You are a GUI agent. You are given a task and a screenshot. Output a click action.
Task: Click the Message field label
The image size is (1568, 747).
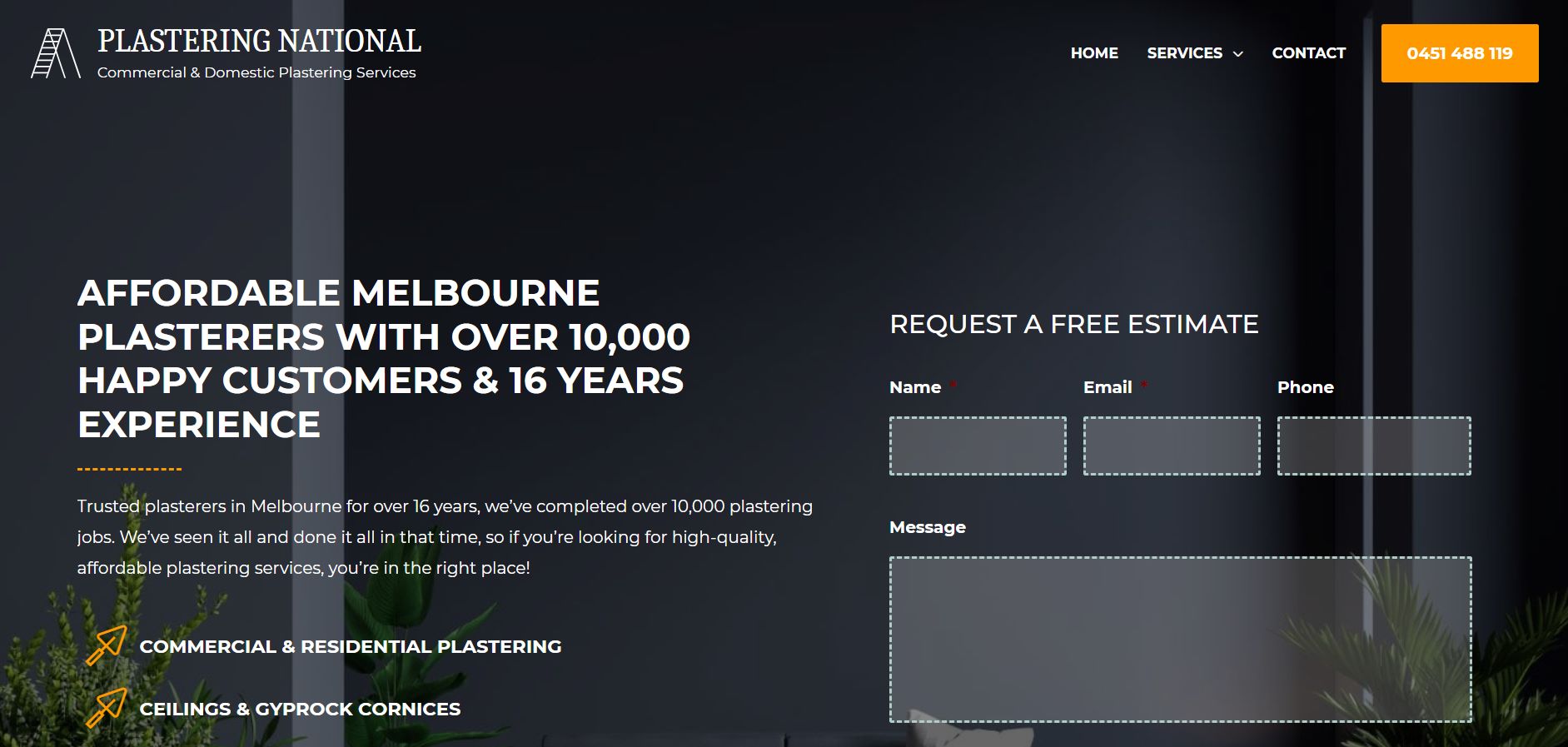tap(928, 527)
